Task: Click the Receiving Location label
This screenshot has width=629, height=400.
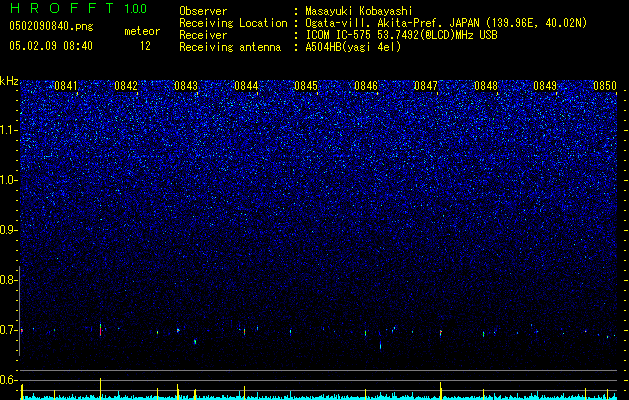Action: click(233, 23)
